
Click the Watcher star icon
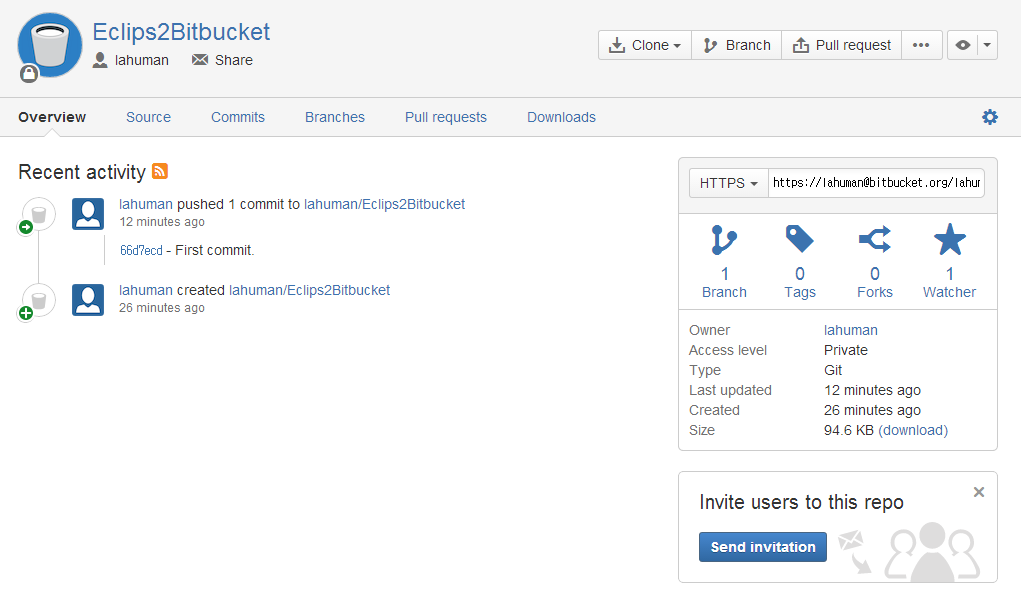pos(949,240)
